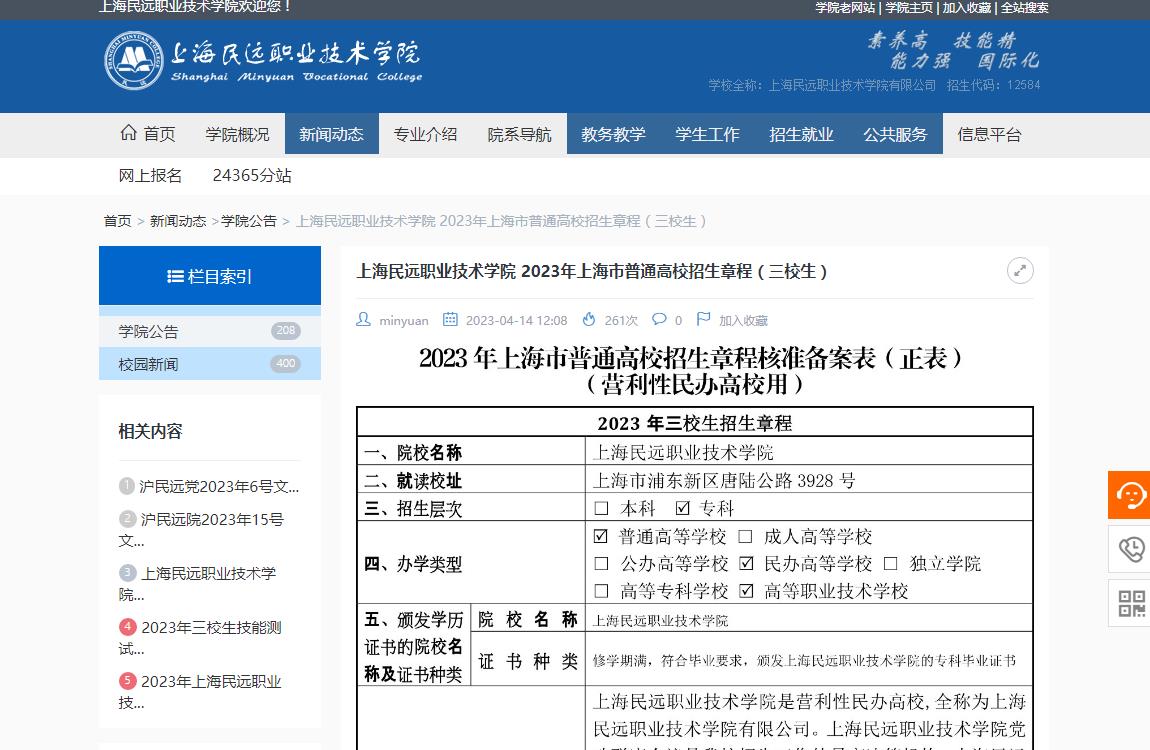This screenshot has height=750, width=1150.
Task: Open the 学院概况 menu
Action: coord(237,134)
